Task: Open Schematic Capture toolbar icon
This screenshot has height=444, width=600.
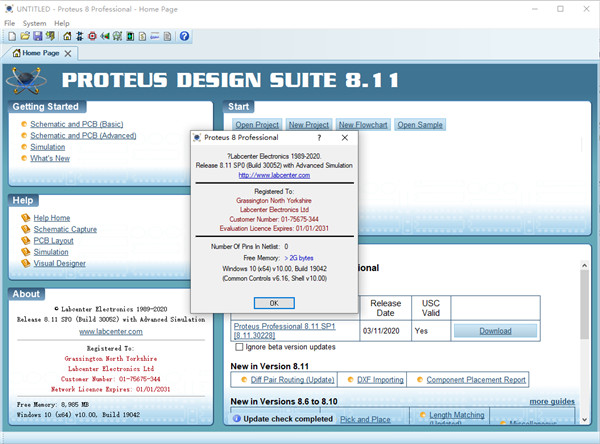Action: (80, 36)
